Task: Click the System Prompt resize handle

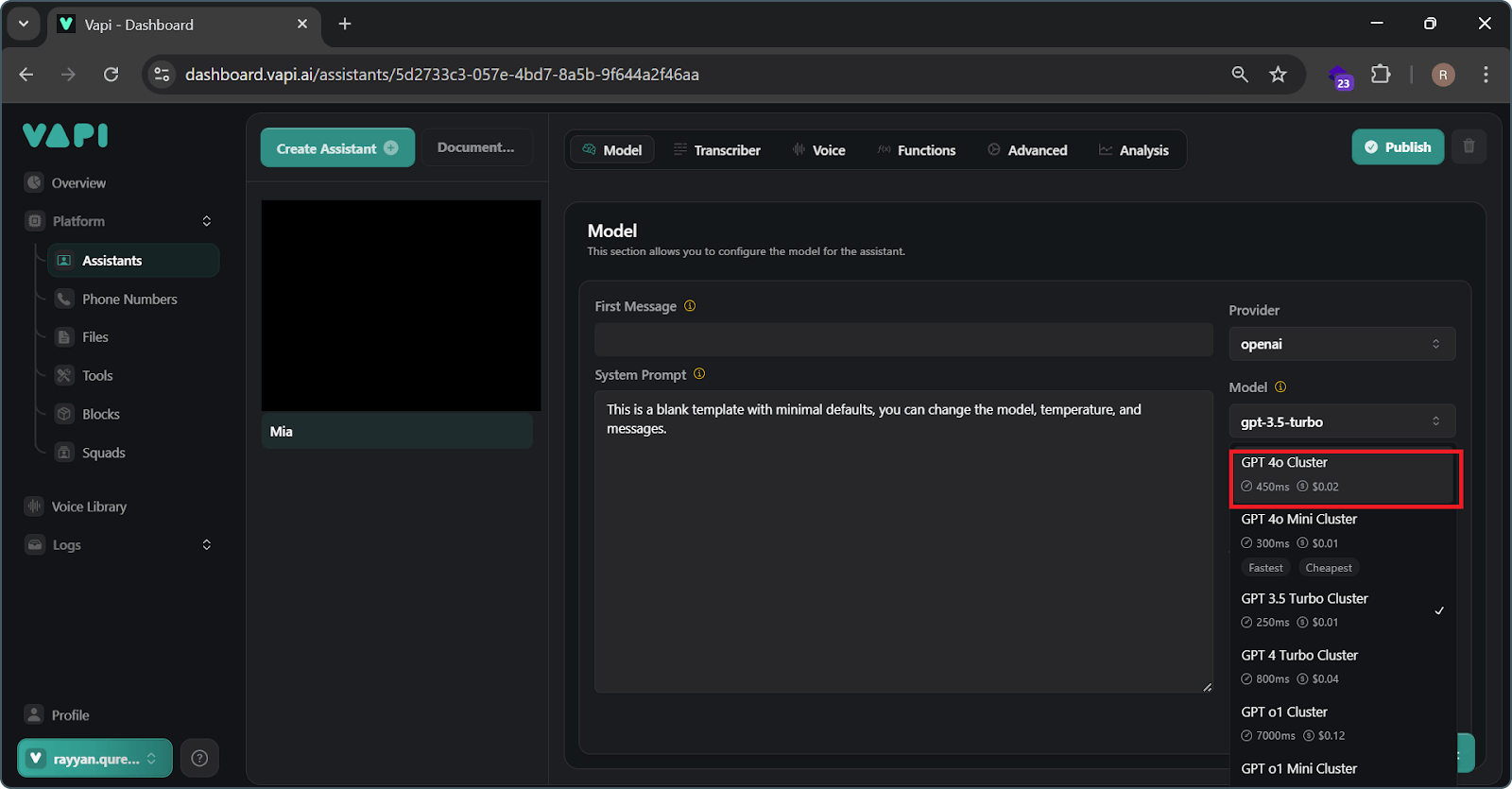Action: coord(1207,687)
